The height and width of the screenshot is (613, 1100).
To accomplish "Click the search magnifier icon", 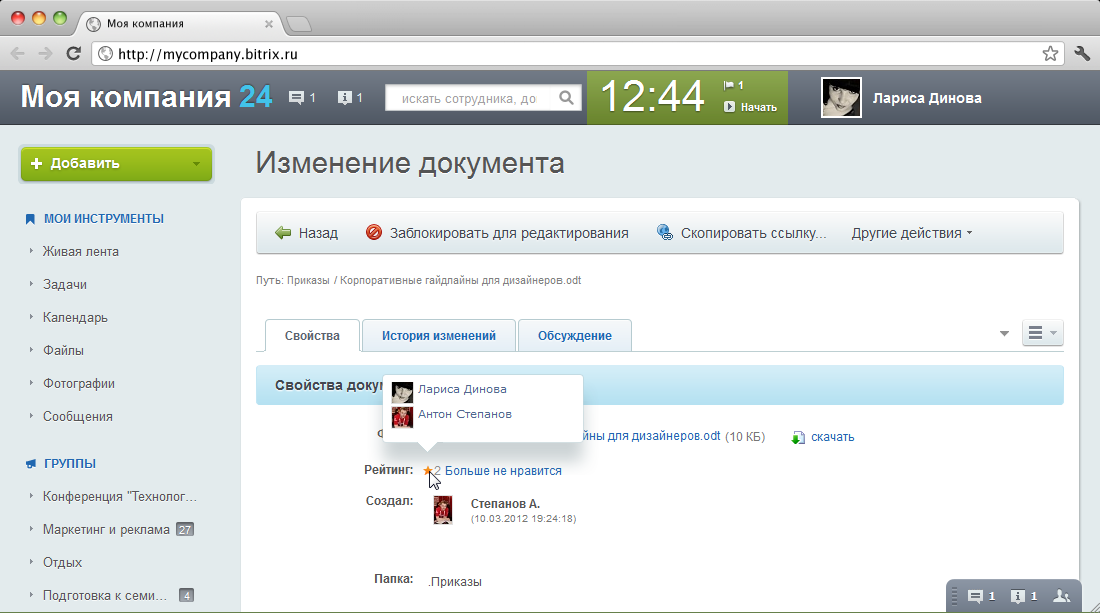I will tap(566, 98).
